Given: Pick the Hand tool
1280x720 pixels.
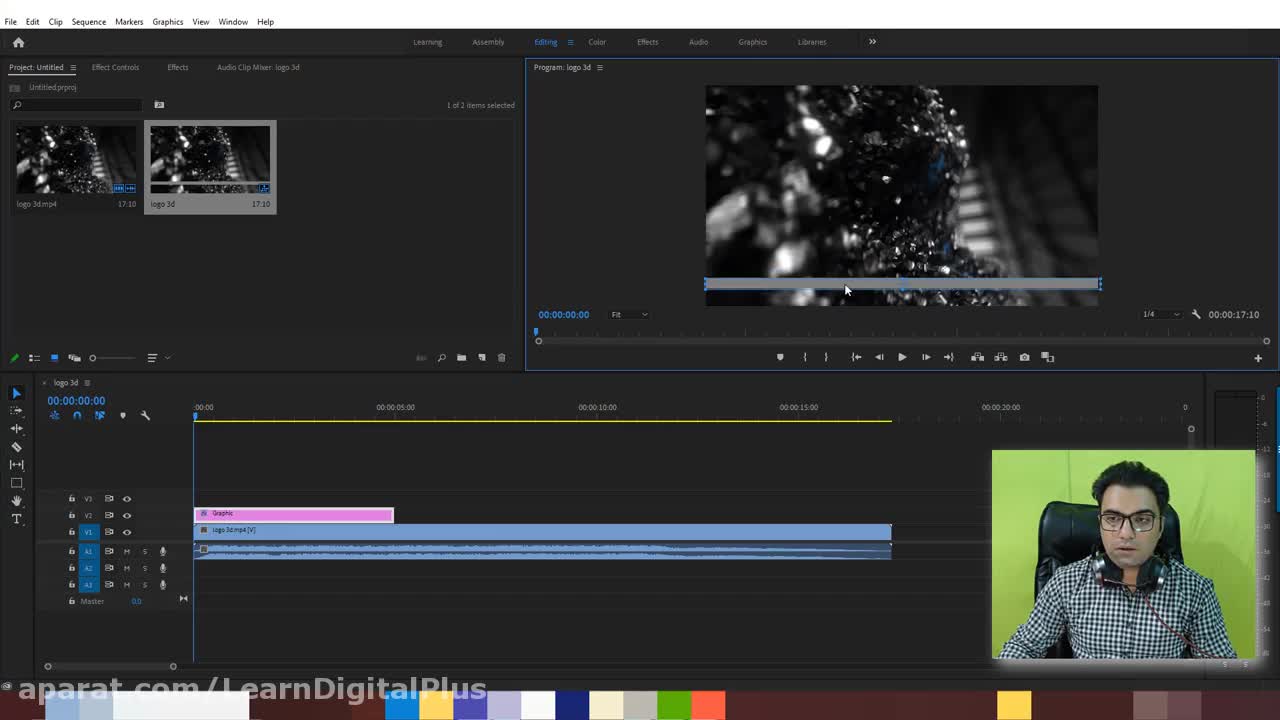Looking at the screenshot, I should point(16,501).
